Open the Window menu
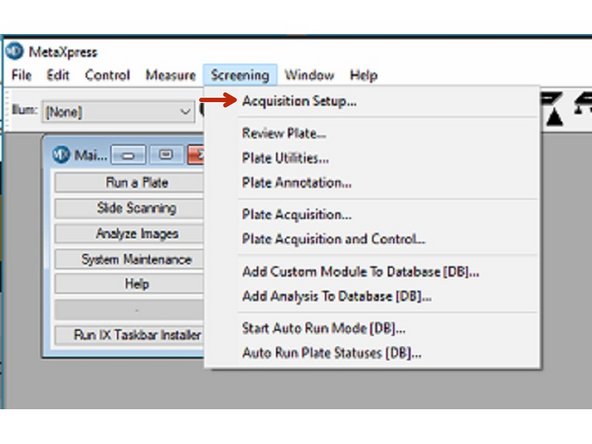The width and height of the screenshot is (592, 444). (309, 75)
